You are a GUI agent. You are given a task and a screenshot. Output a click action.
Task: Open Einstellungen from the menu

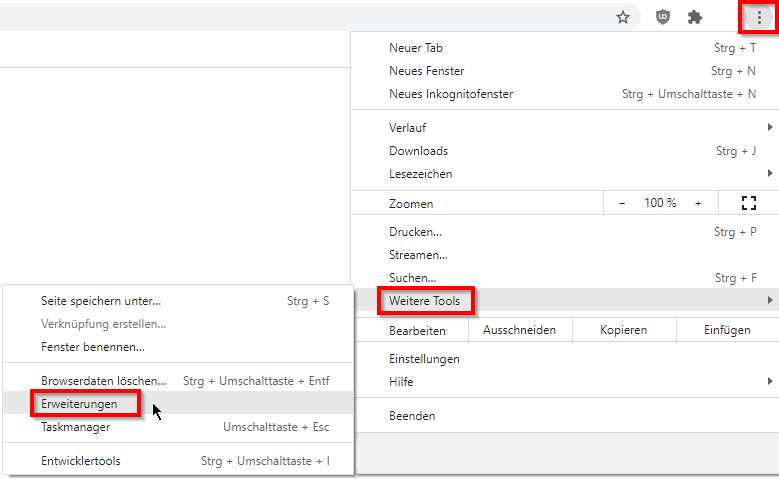click(424, 359)
